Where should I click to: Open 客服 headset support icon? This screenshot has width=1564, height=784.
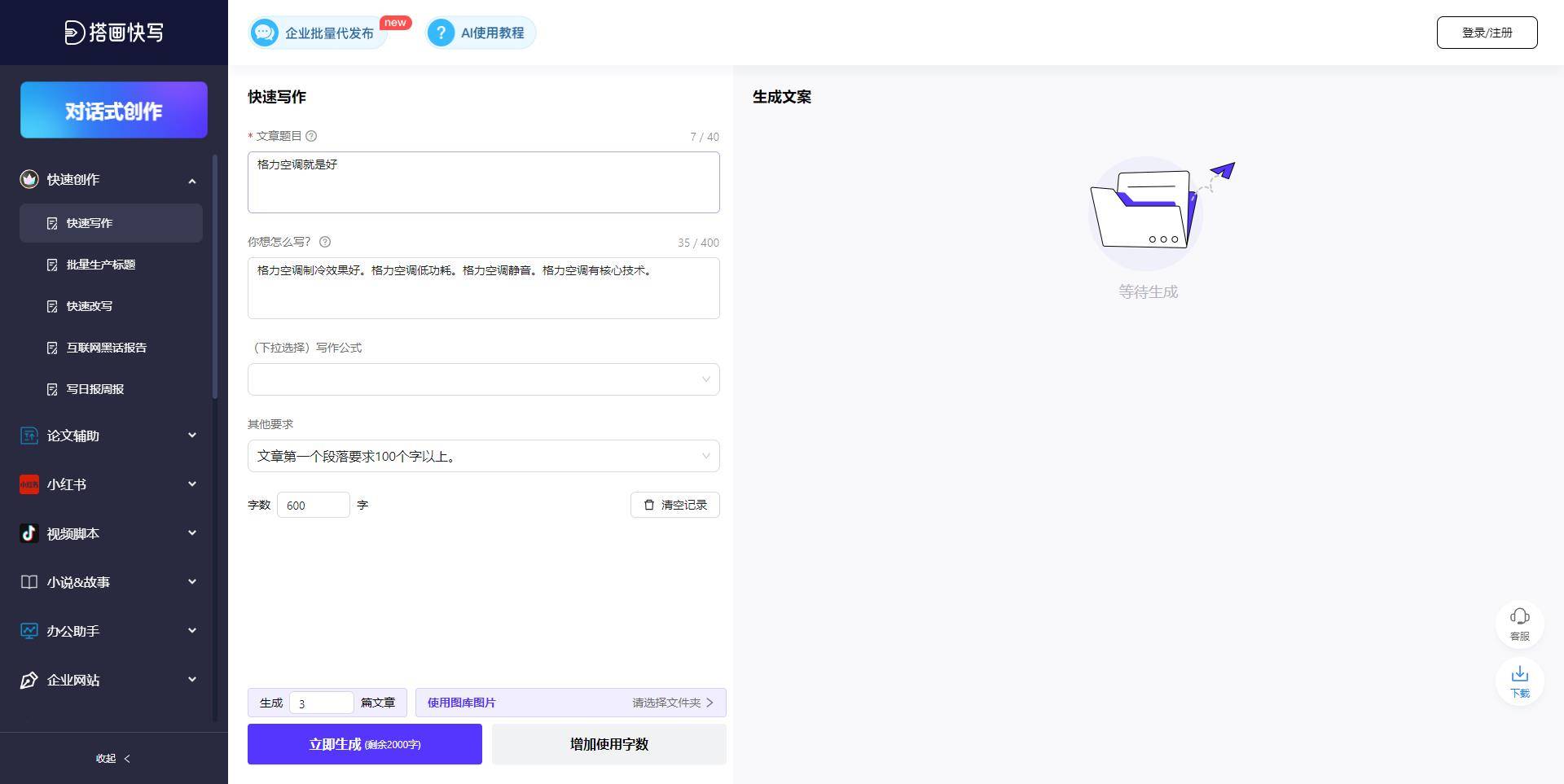click(x=1519, y=616)
